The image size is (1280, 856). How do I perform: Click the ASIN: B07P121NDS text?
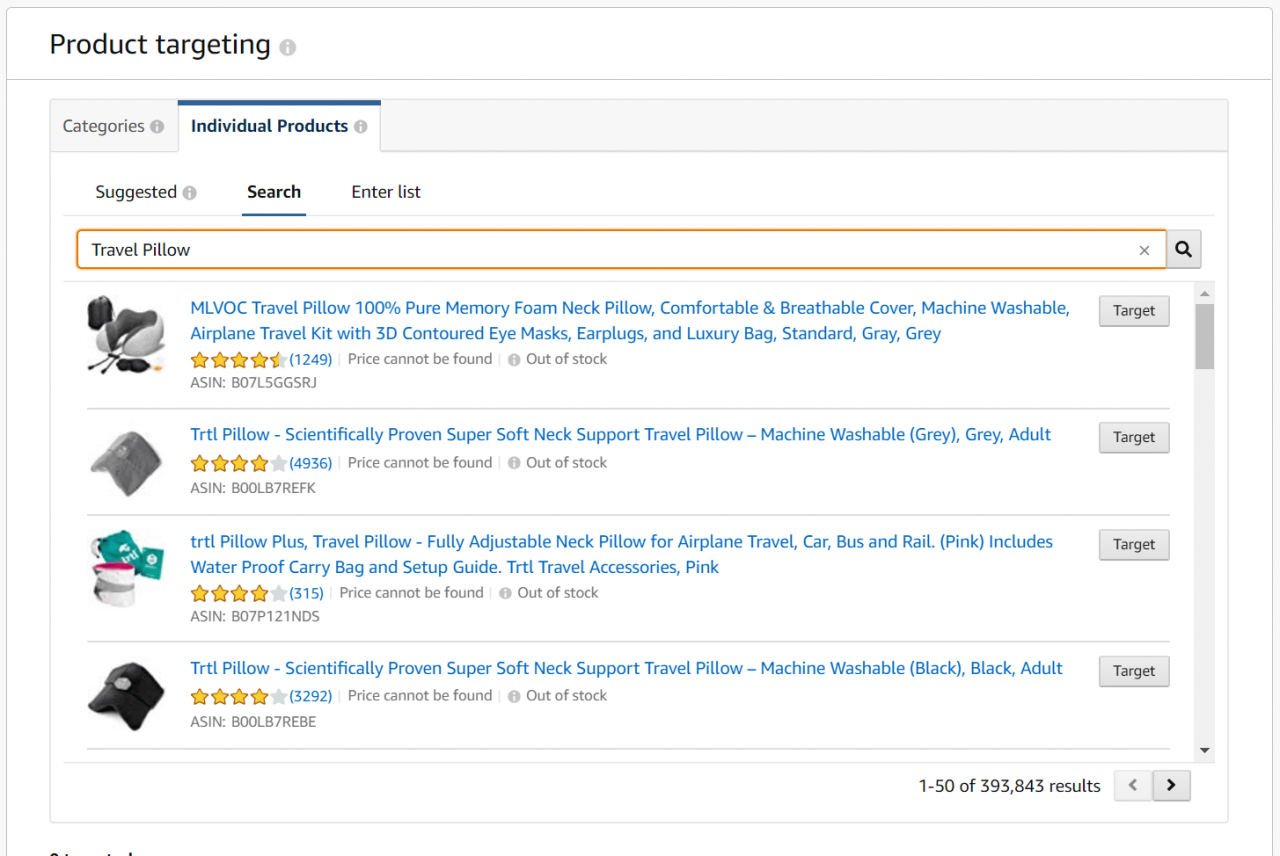click(255, 617)
